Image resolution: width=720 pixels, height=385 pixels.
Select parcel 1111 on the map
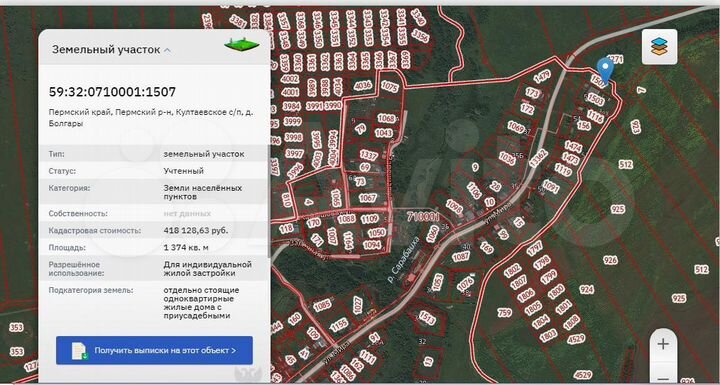(x=367, y=357)
